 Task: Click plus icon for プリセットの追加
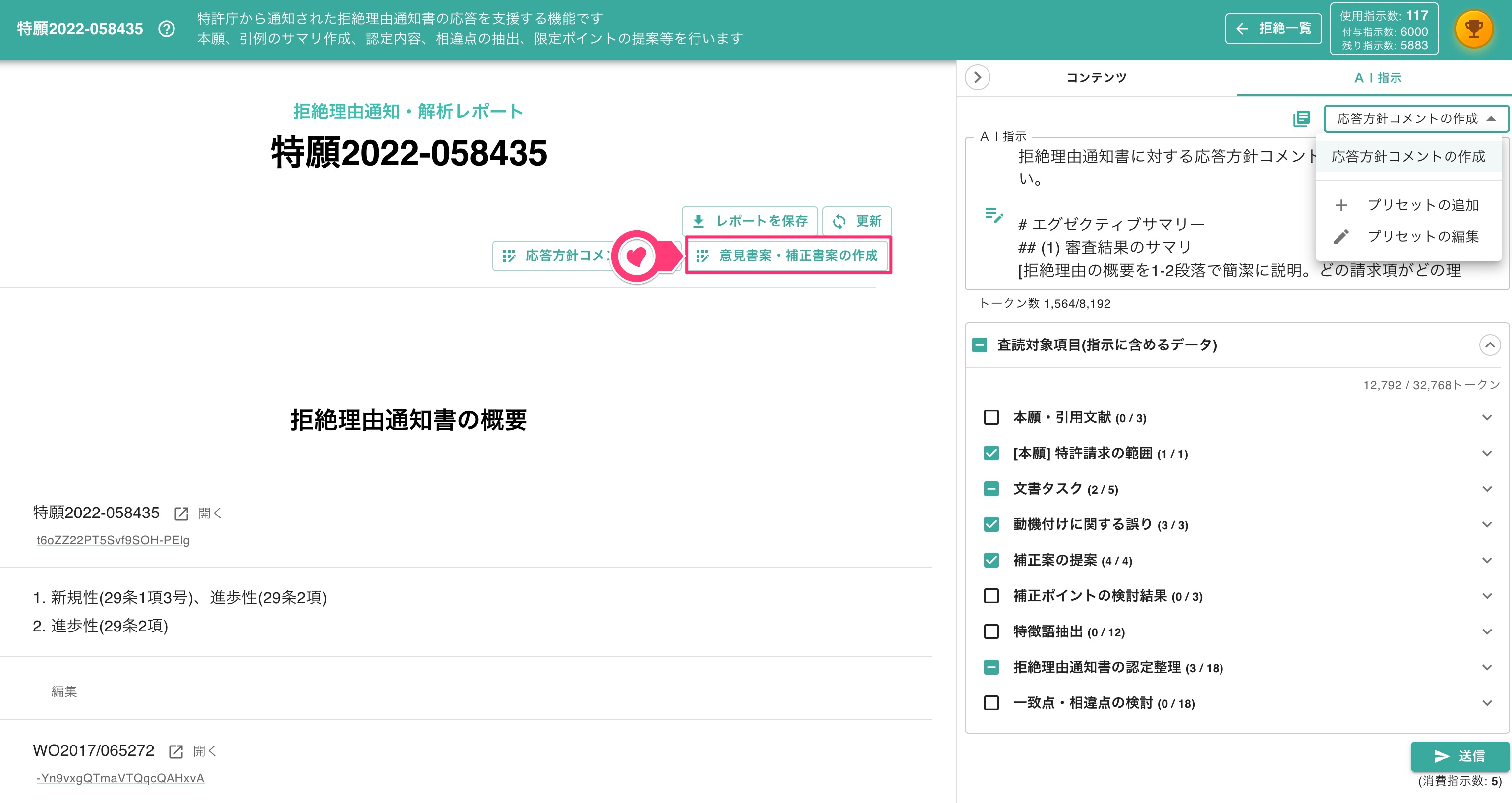(x=1341, y=205)
